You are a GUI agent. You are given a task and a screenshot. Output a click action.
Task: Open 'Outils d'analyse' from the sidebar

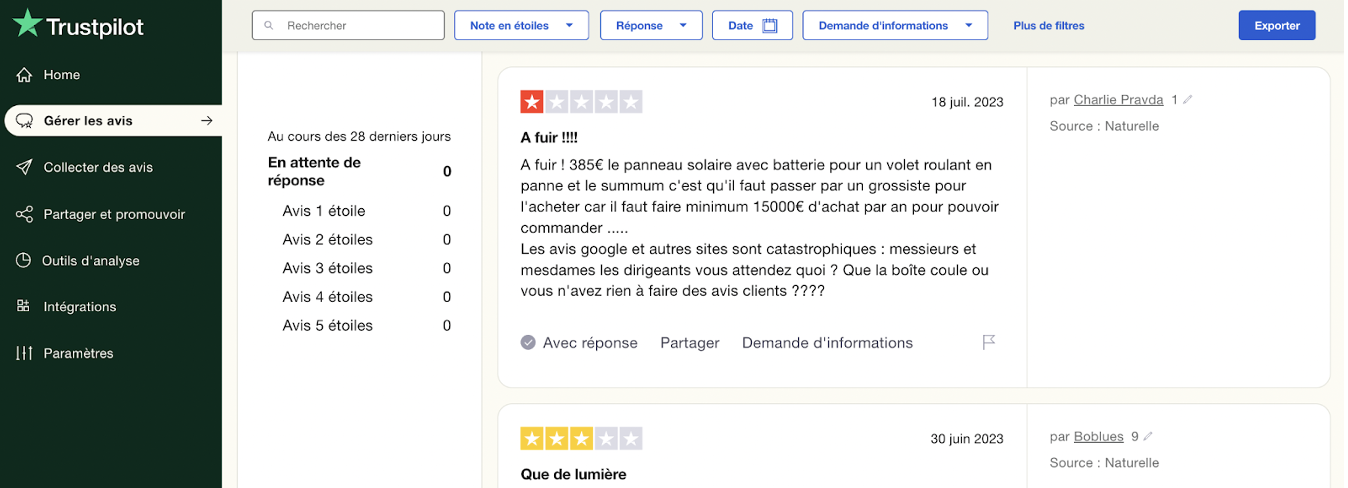click(x=90, y=260)
